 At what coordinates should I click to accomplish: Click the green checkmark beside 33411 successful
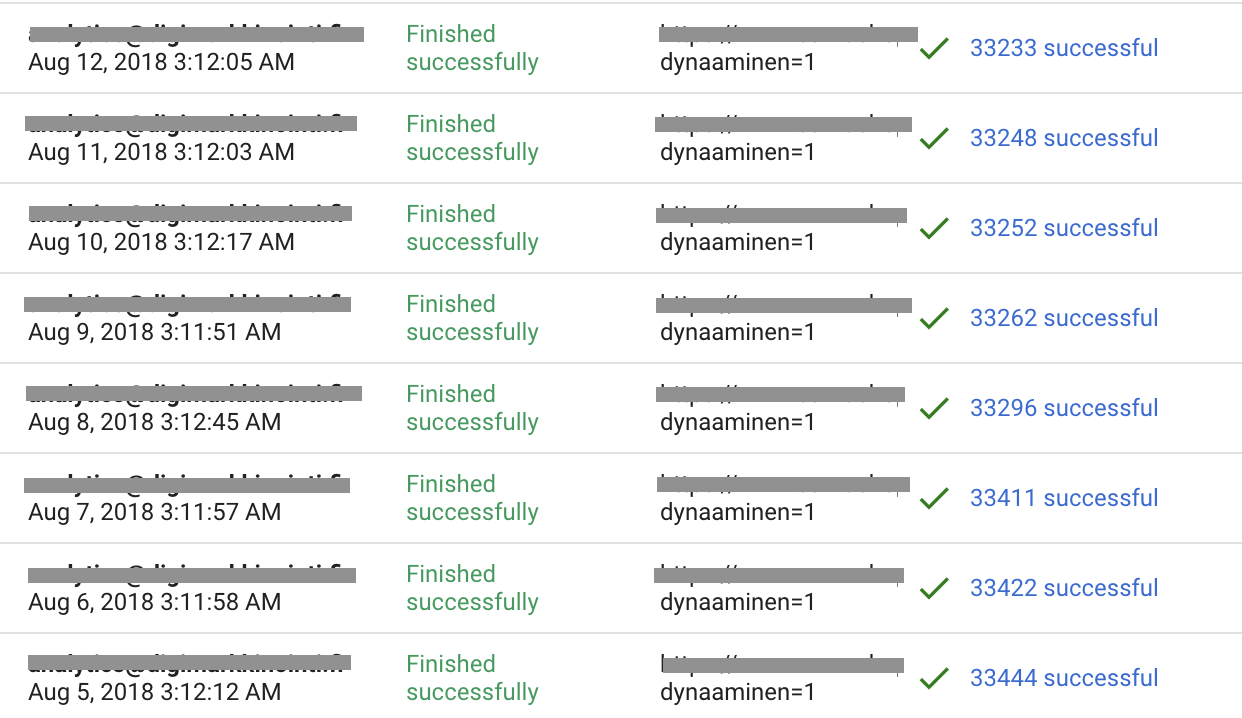pyautogui.click(x=934, y=498)
